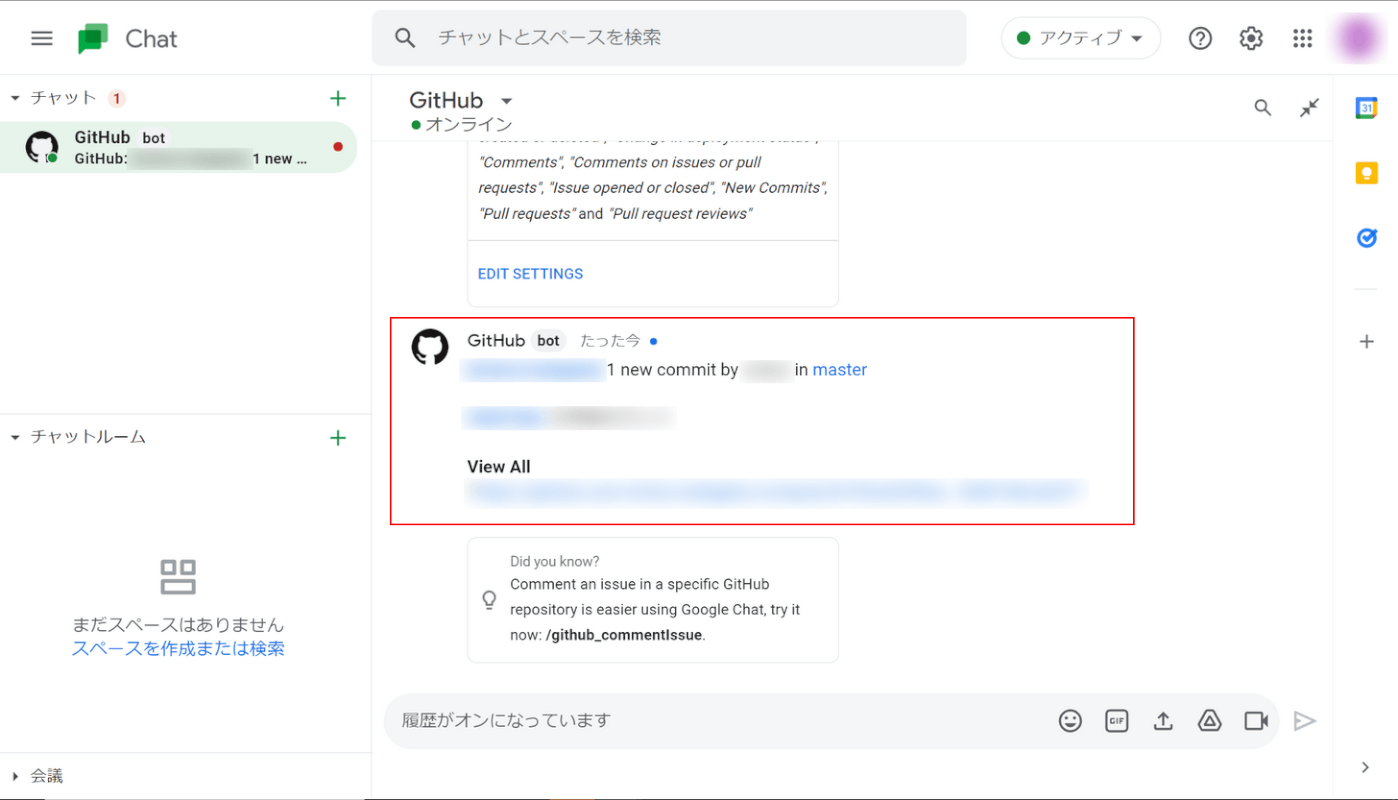Send the message with arrow icon
The image size is (1398, 800).
(x=1305, y=721)
